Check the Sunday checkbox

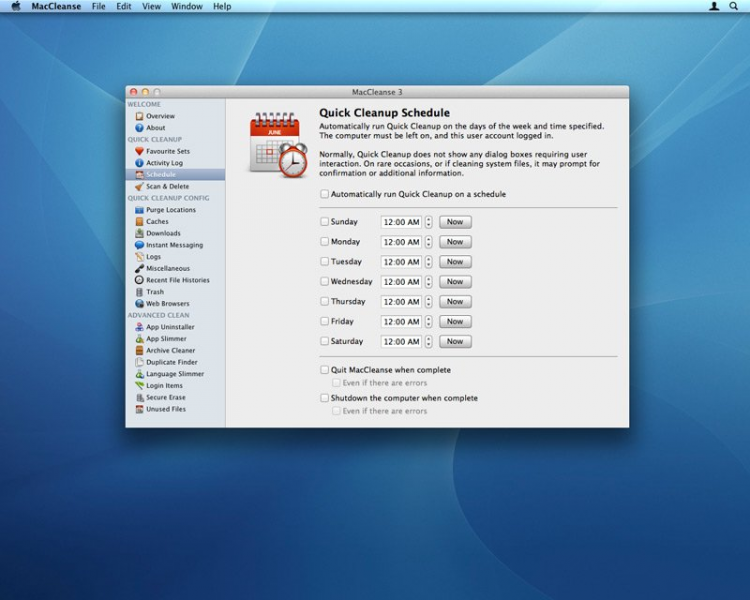pos(324,222)
